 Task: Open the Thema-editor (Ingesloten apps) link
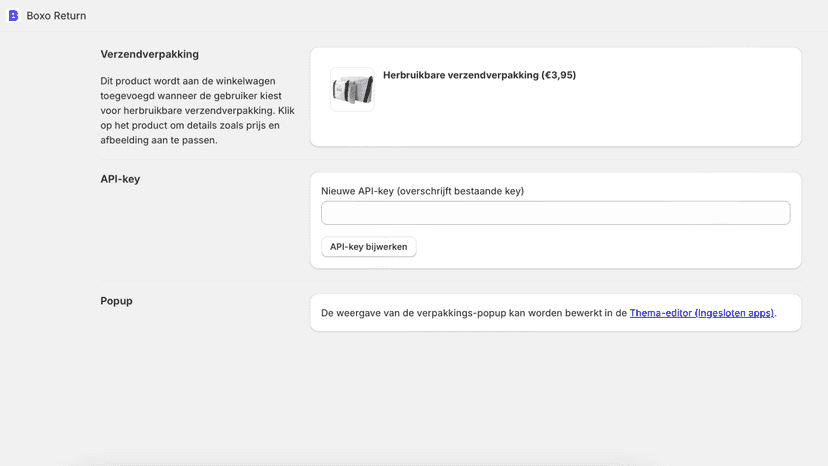point(702,313)
